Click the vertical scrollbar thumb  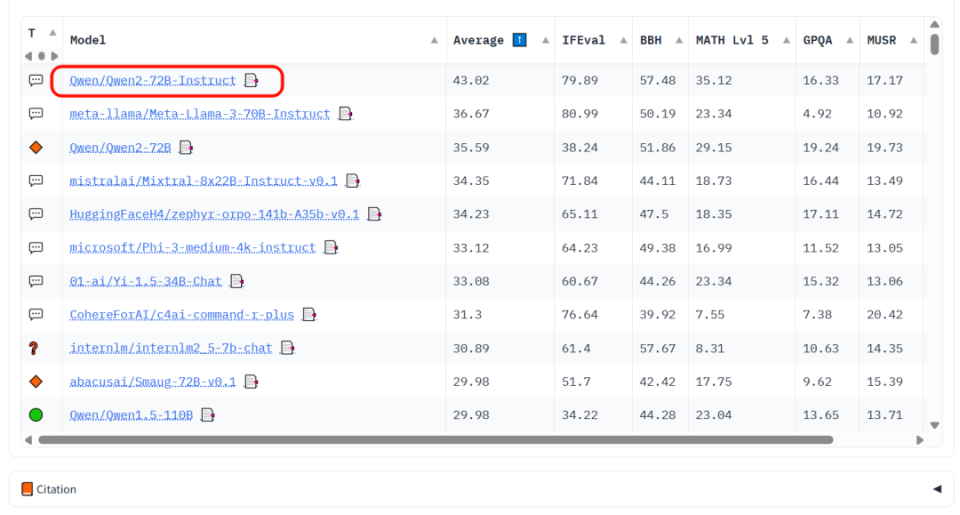tap(934, 44)
